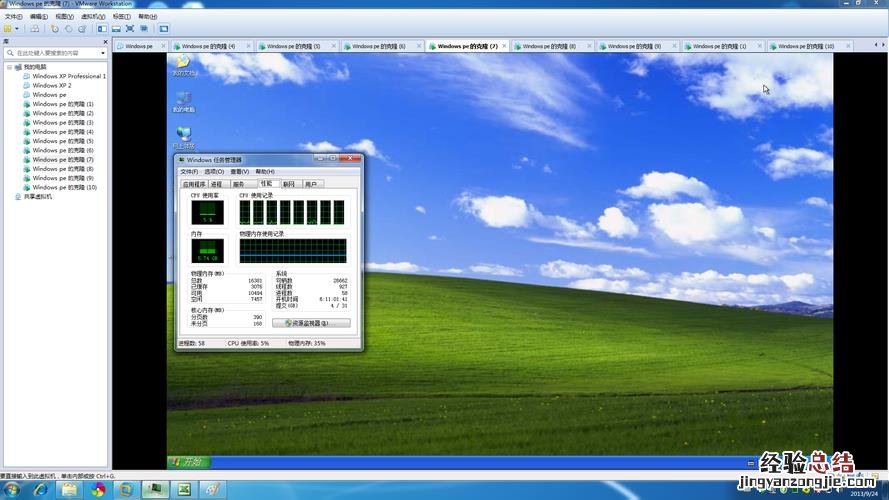
Task: Open My Computer icon on guest desktop
Action: tap(183, 100)
